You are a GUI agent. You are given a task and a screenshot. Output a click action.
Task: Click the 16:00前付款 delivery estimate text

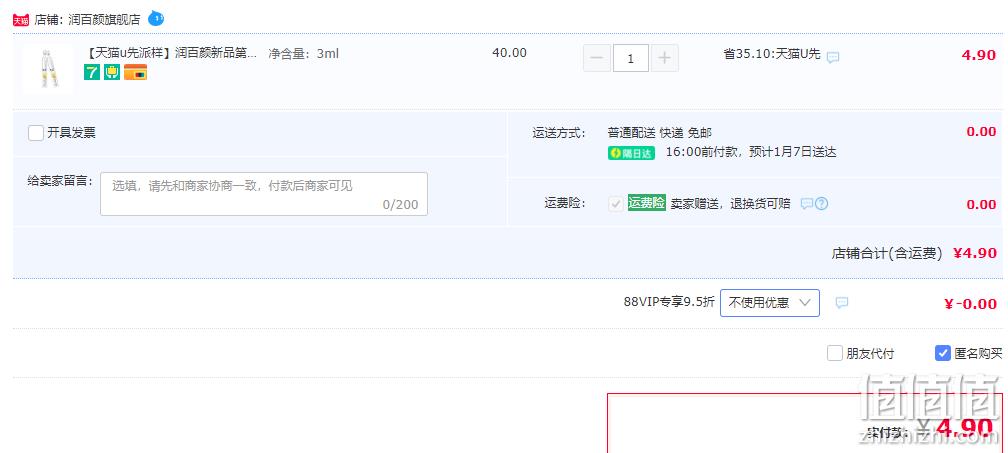coord(751,152)
